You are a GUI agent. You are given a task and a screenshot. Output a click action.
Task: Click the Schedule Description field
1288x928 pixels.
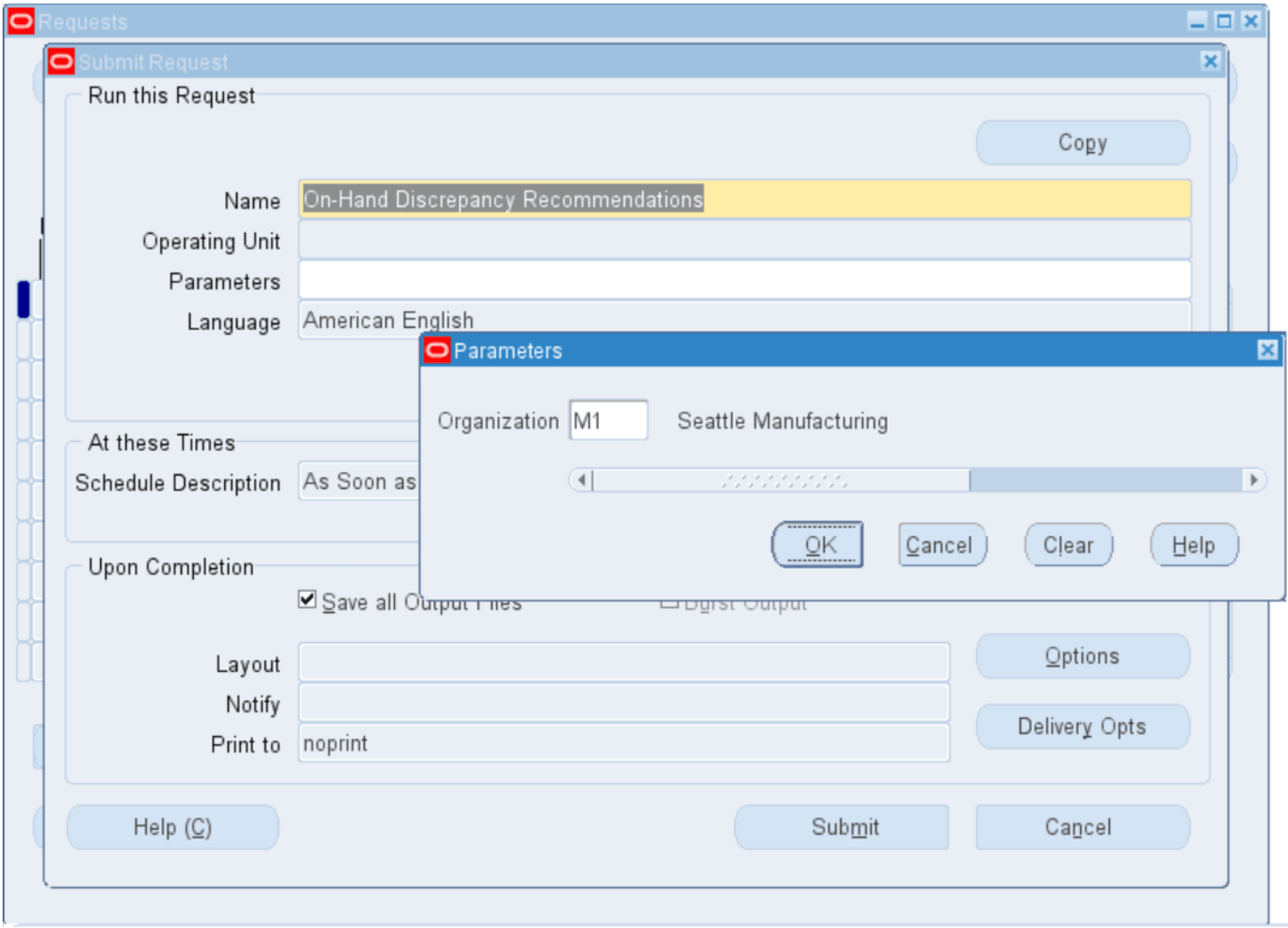[359, 481]
